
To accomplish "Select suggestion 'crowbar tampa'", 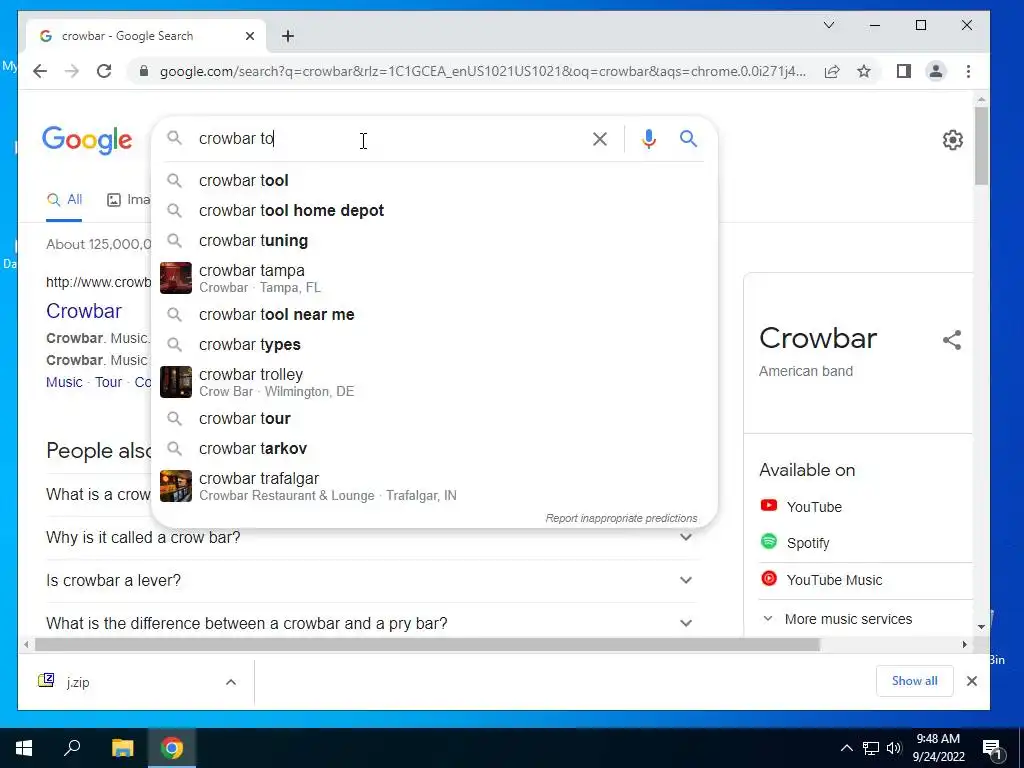I will point(434,278).
